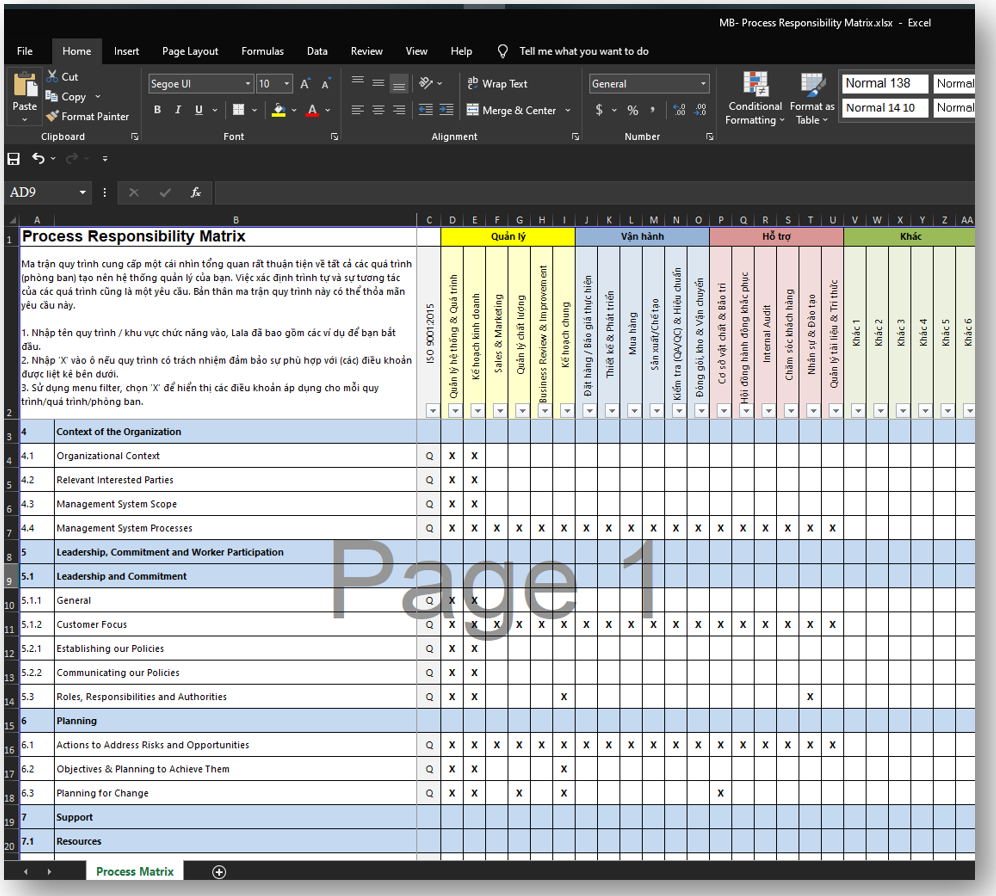
Task: Click Increase Decimal icon
Action: 679,110
